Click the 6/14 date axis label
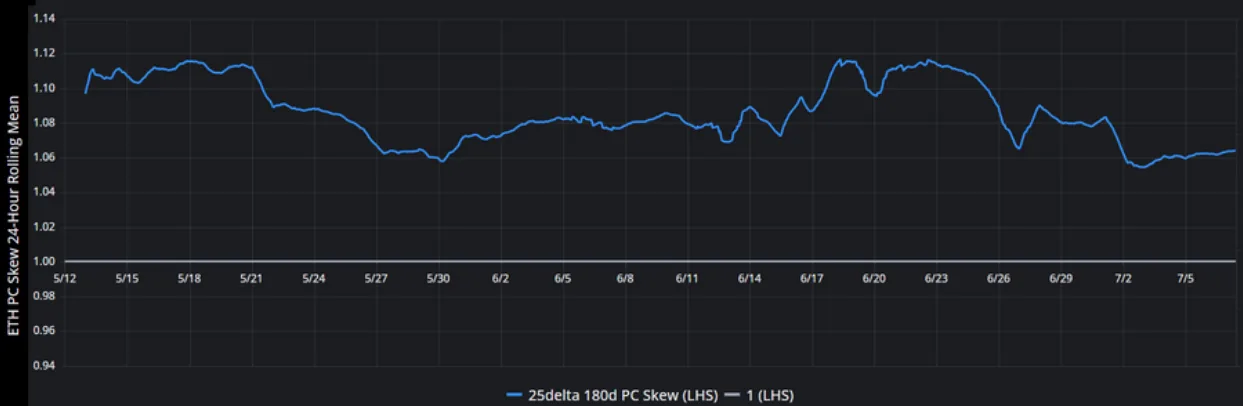The height and width of the screenshot is (406, 1243). coord(750,278)
